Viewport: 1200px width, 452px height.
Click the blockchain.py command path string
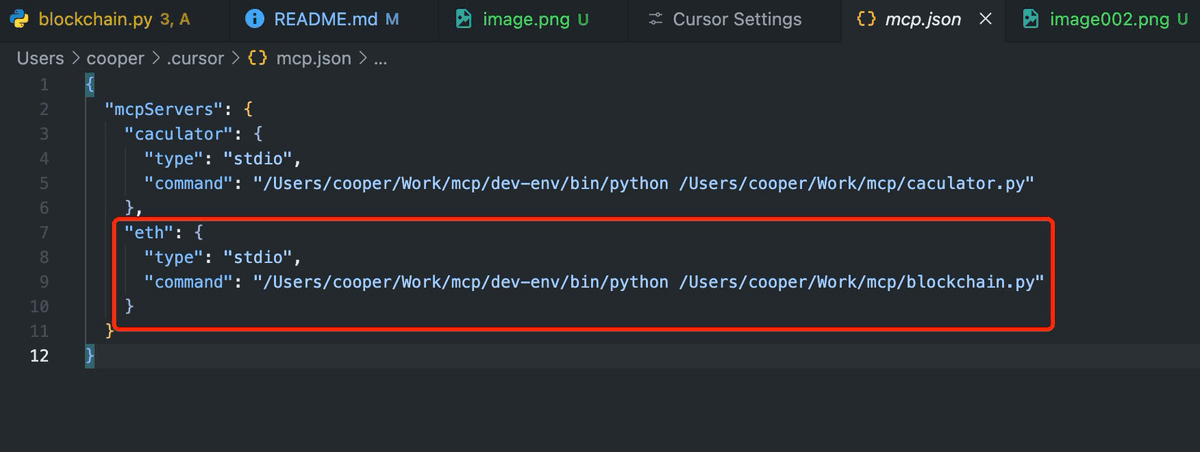click(x=649, y=282)
